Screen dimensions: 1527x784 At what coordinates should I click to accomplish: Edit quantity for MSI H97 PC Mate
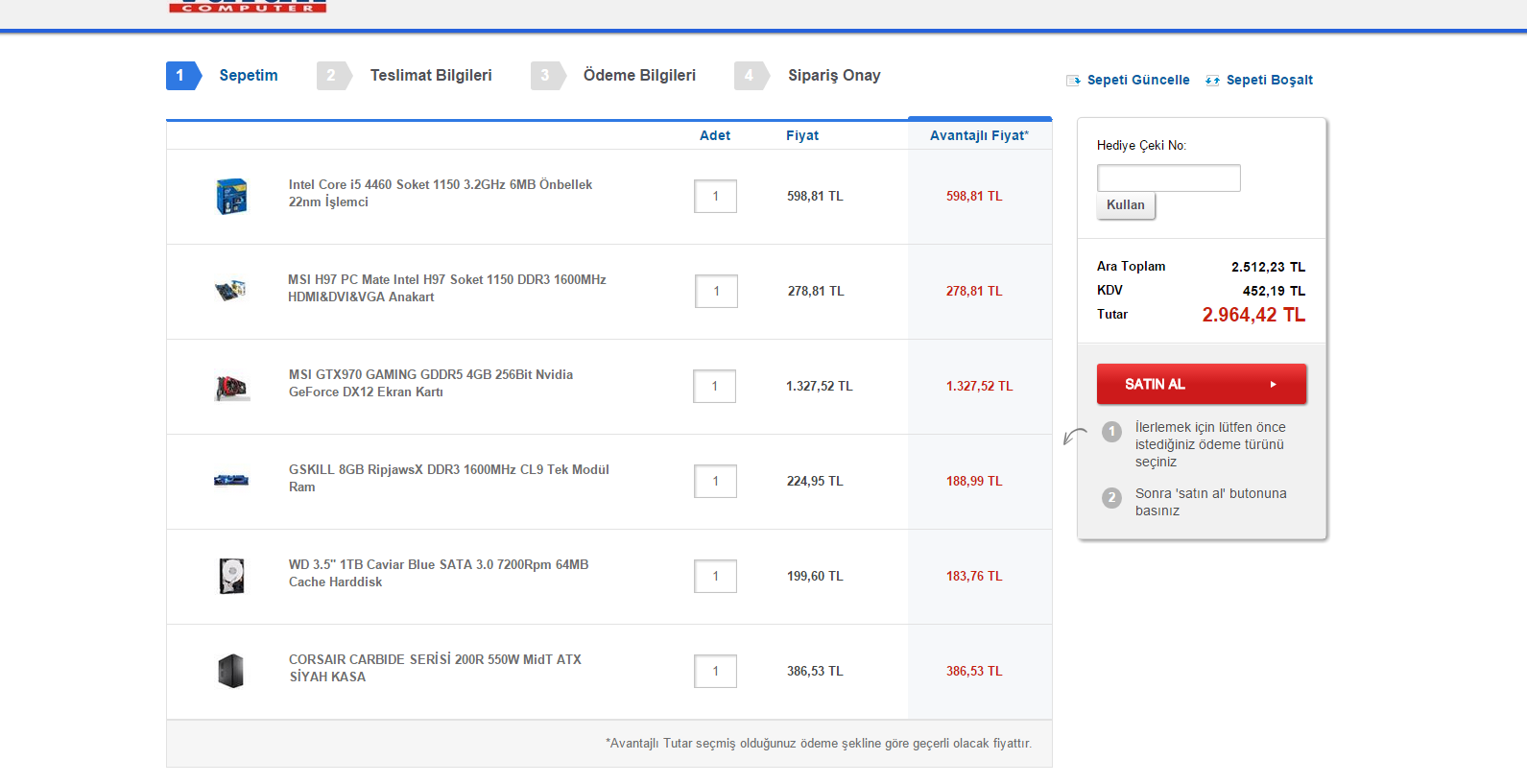716,291
